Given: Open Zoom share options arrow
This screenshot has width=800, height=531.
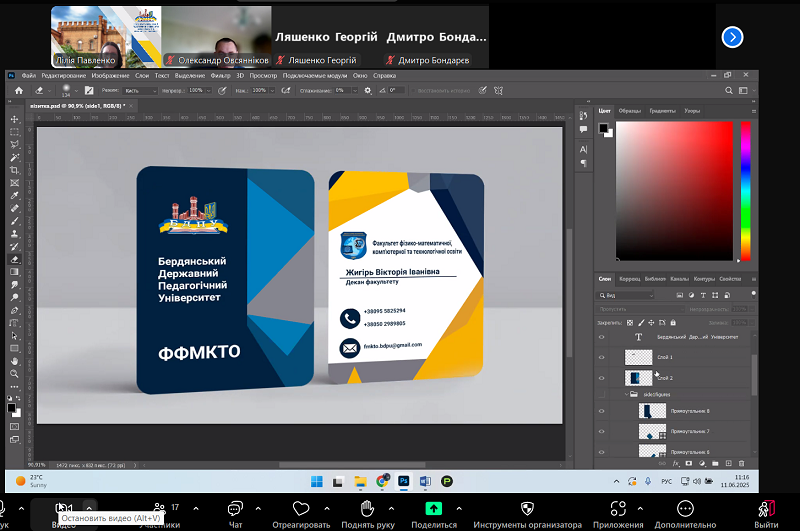Looking at the screenshot, I should click(459, 508).
